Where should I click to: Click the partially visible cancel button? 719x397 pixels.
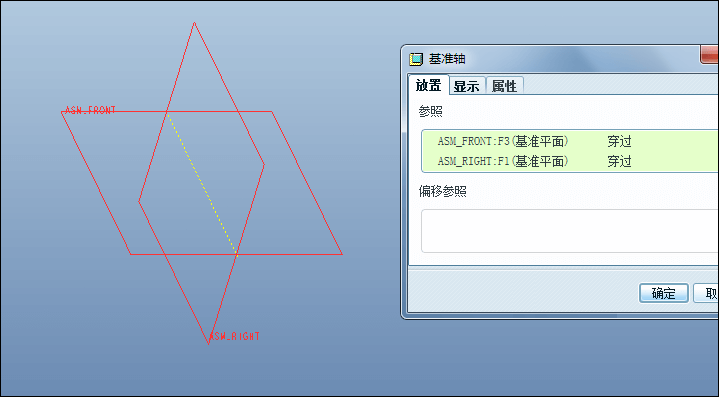pos(706,293)
